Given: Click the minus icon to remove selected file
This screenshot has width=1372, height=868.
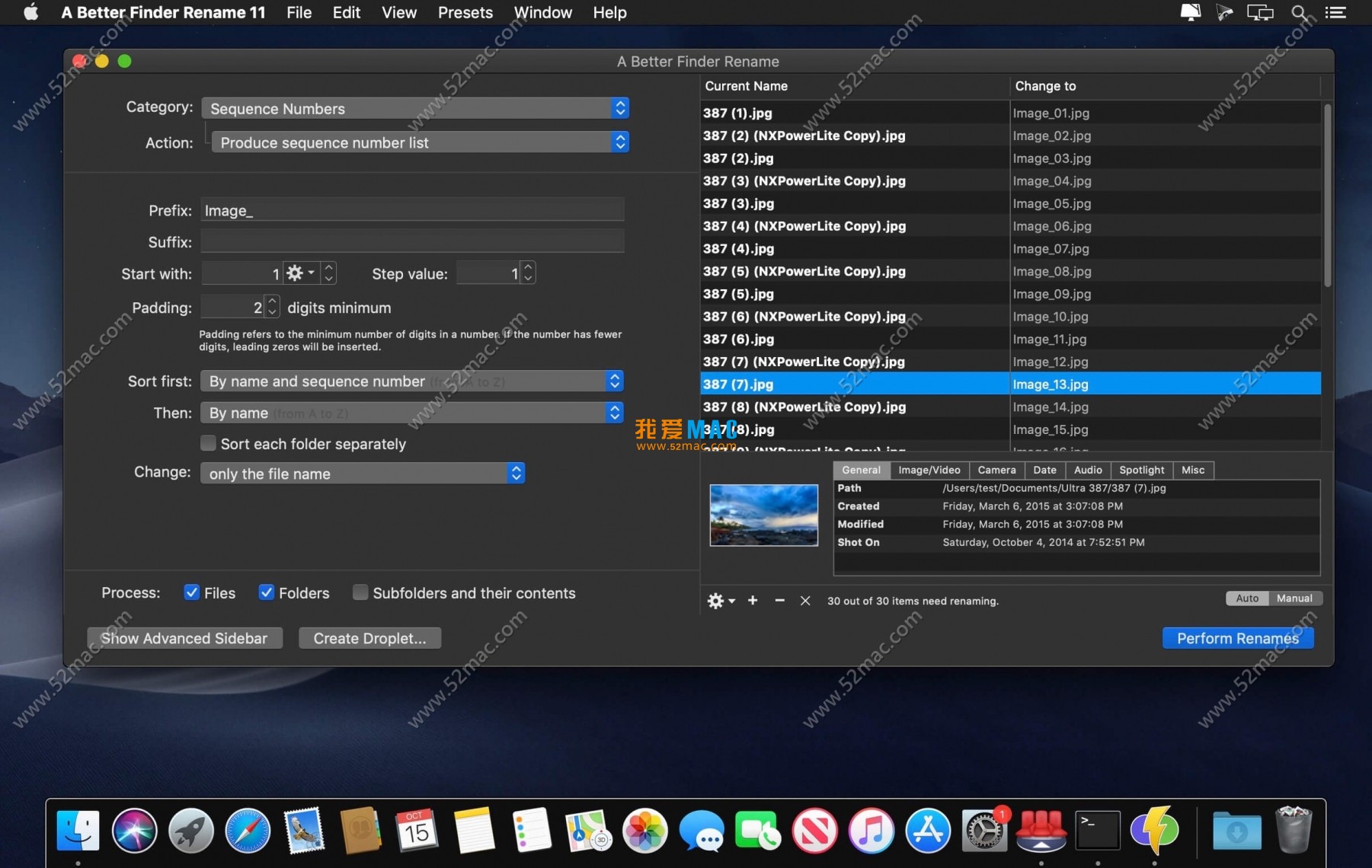Looking at the screenshot, I should click(779, 601).
